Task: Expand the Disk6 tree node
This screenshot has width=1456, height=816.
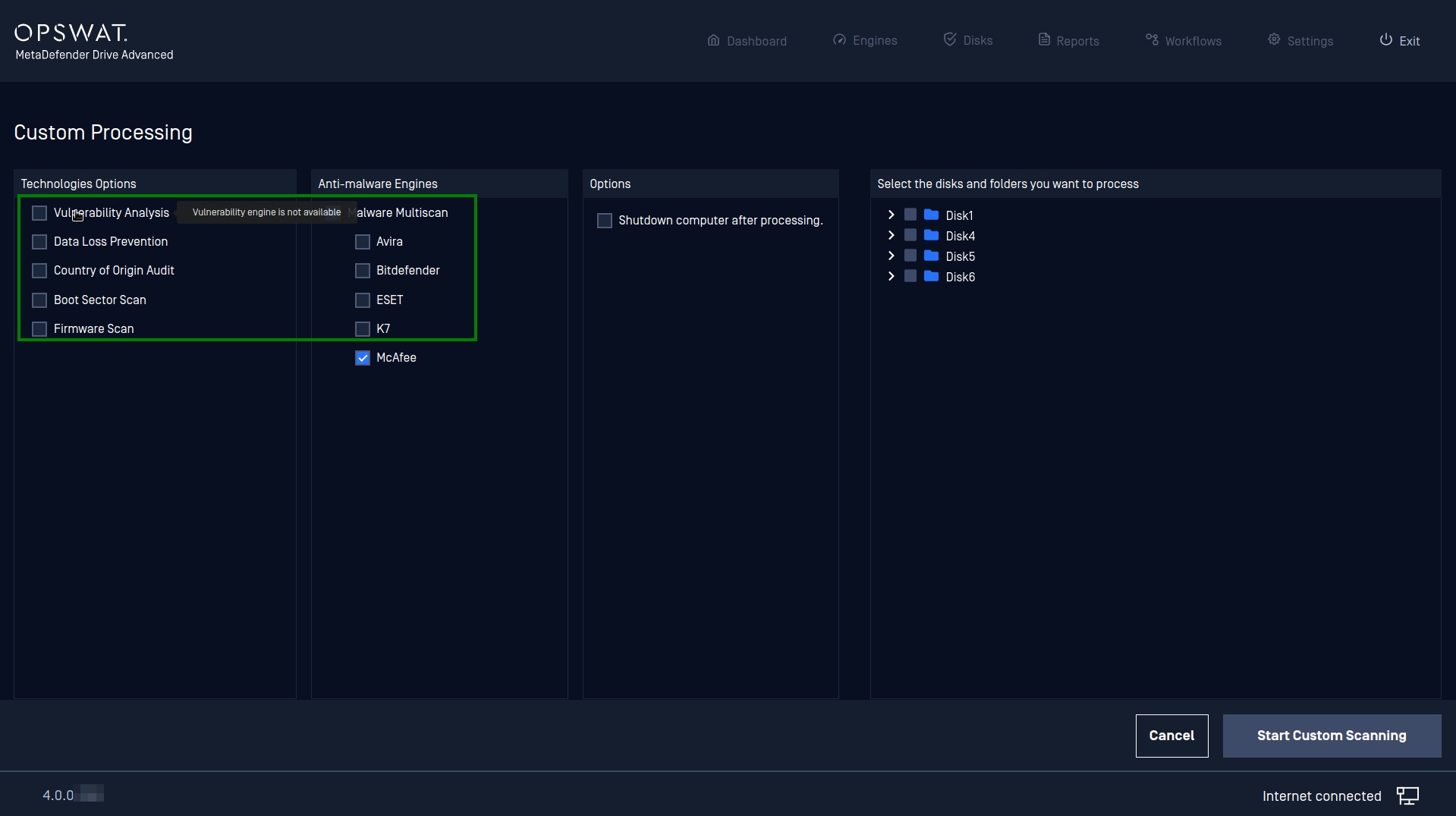Action: pyautogui.click(x=892, y=276)
